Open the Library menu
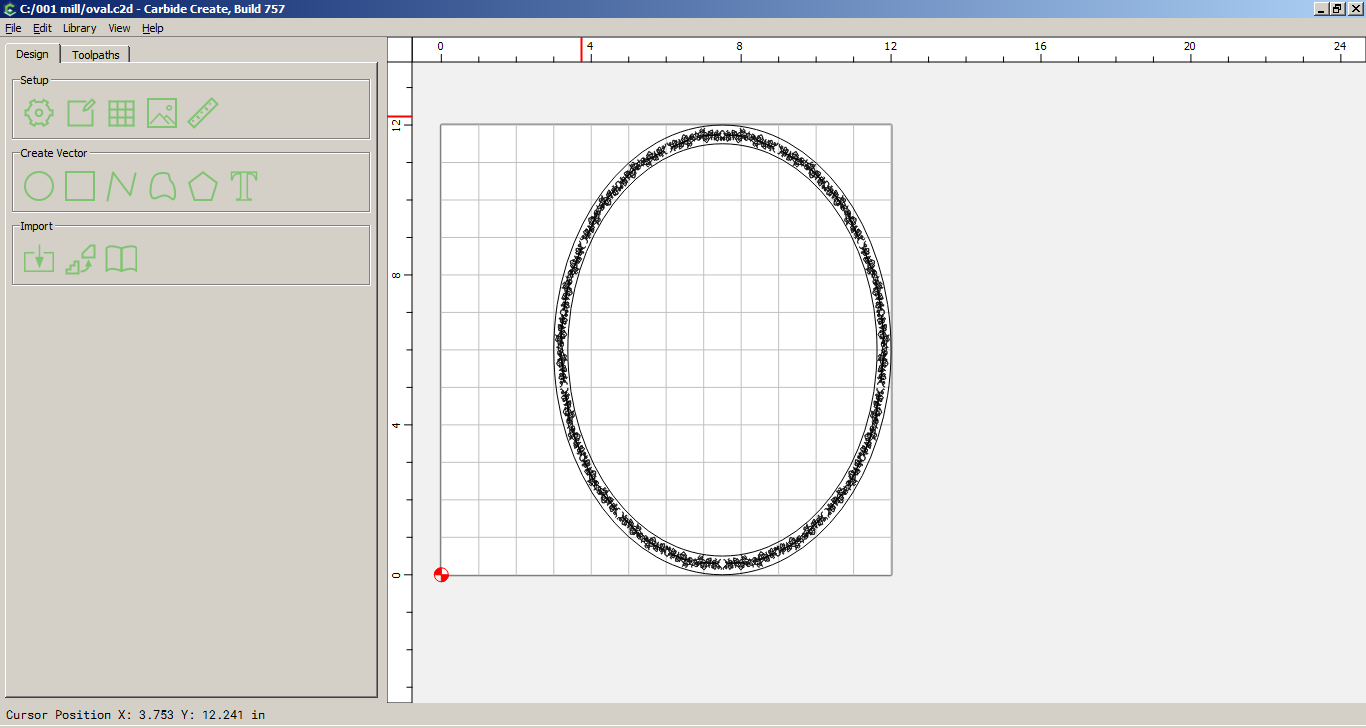Image resolution: width=1366 pixels, height=728 pixels. [80, 28]
